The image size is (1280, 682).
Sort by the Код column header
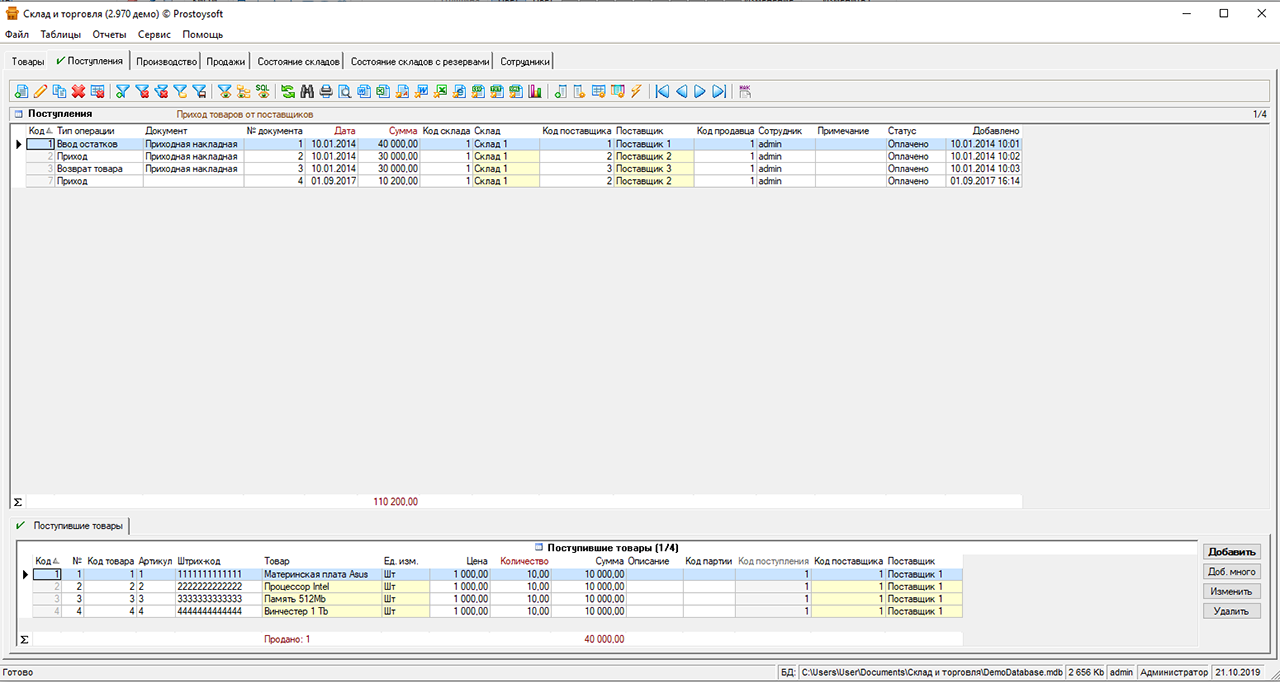coord(37,131)
